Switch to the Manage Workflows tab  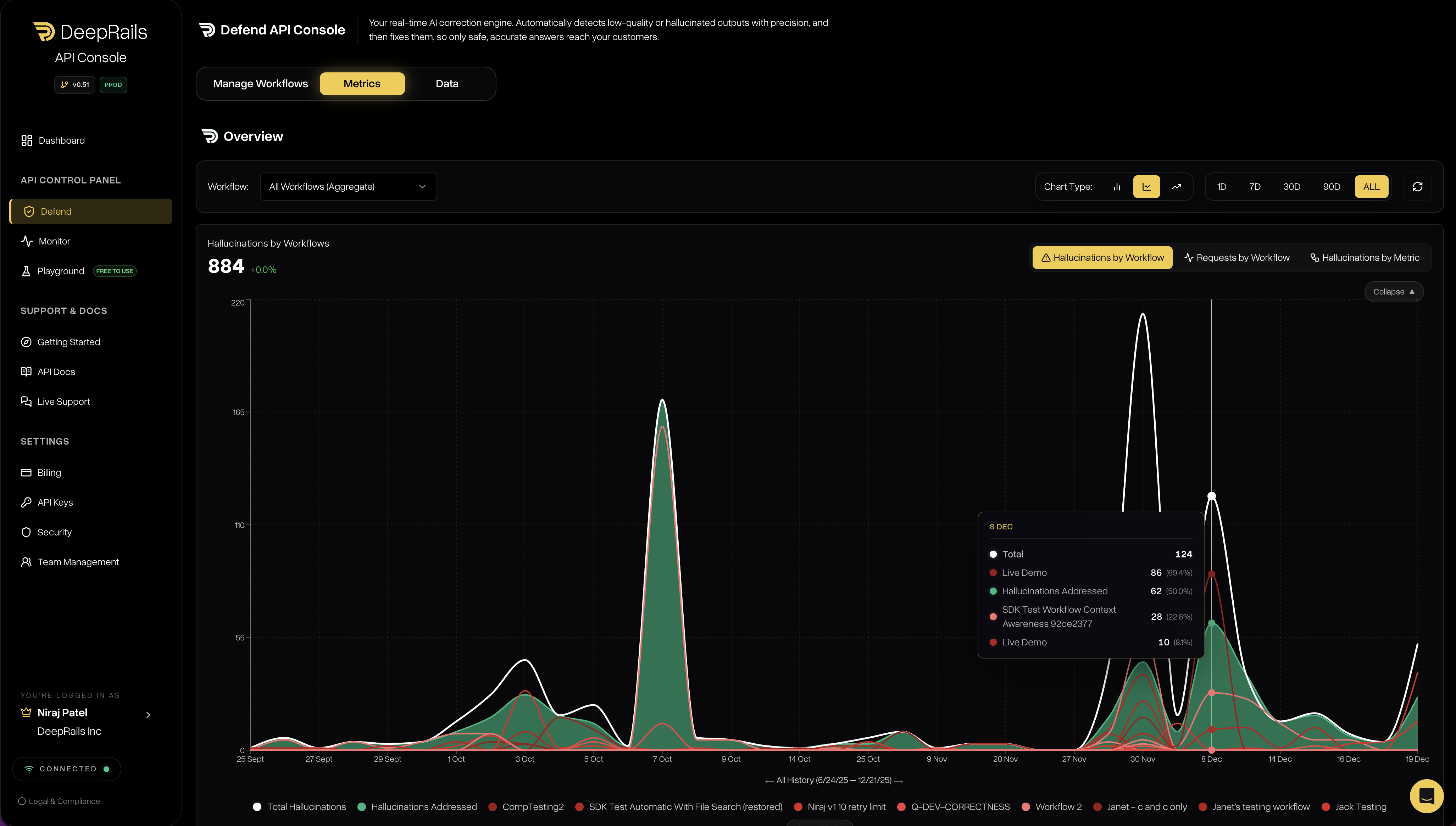(260, 83)
